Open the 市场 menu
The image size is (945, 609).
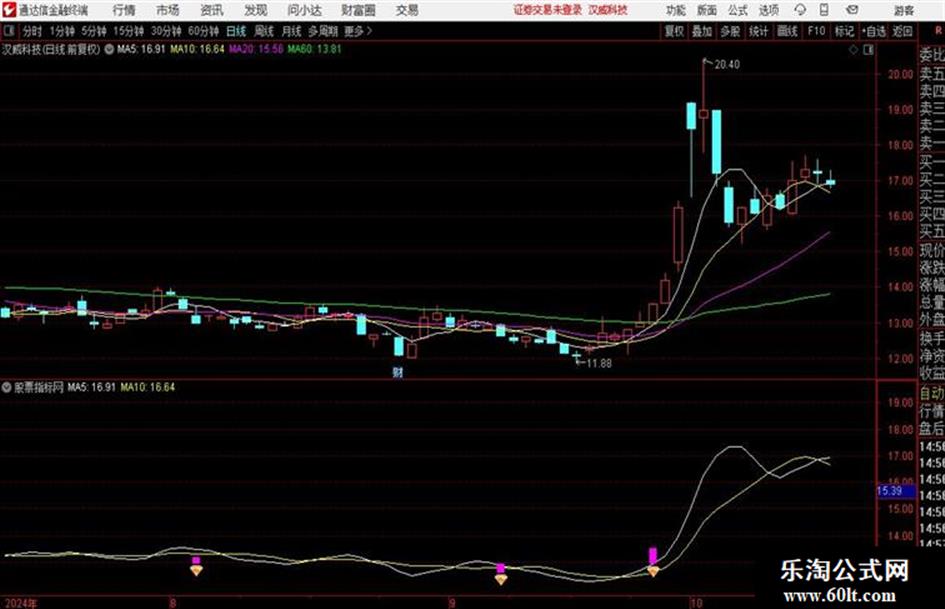(x=168, y=10)
